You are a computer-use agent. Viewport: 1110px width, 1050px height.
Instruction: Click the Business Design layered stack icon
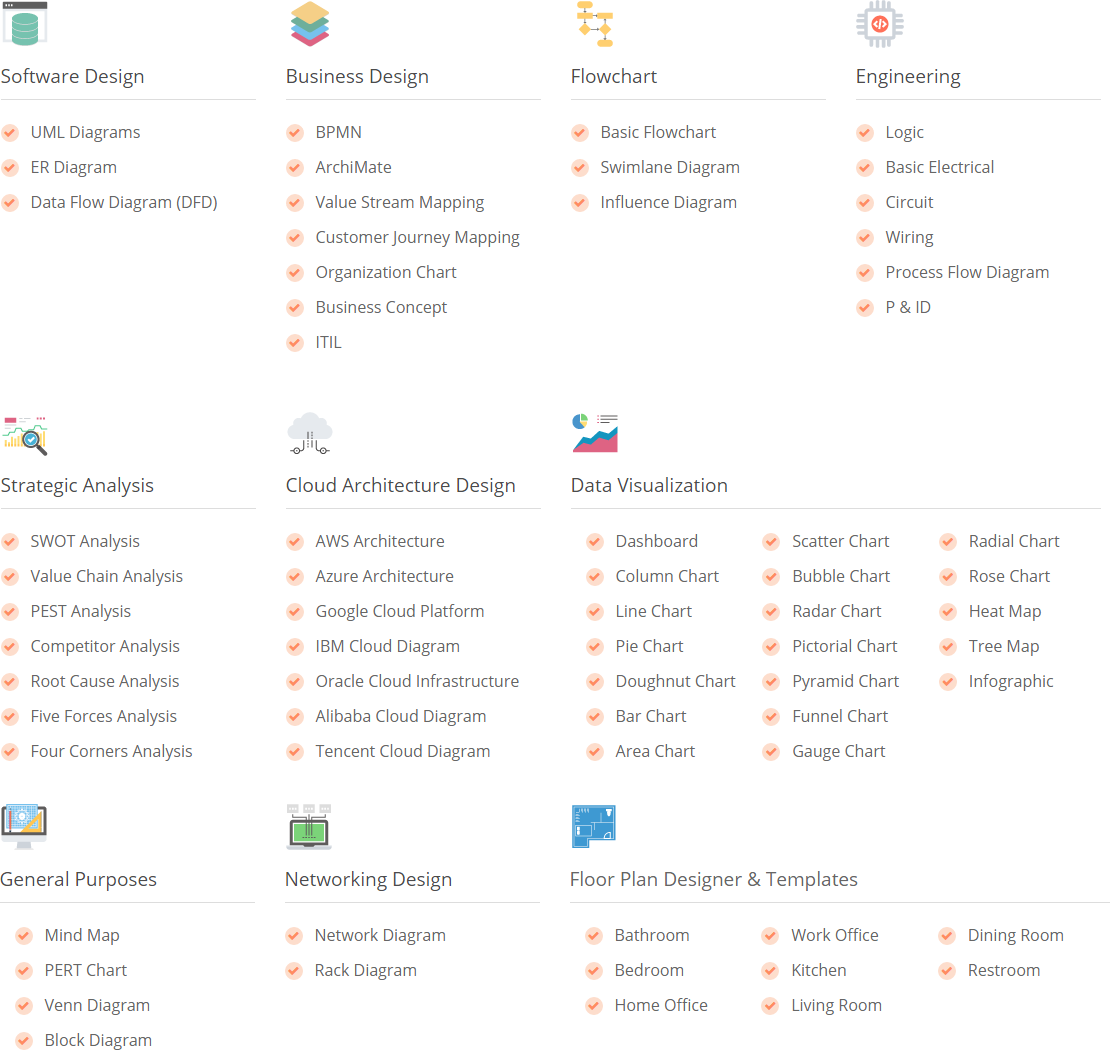click(310, 23)
